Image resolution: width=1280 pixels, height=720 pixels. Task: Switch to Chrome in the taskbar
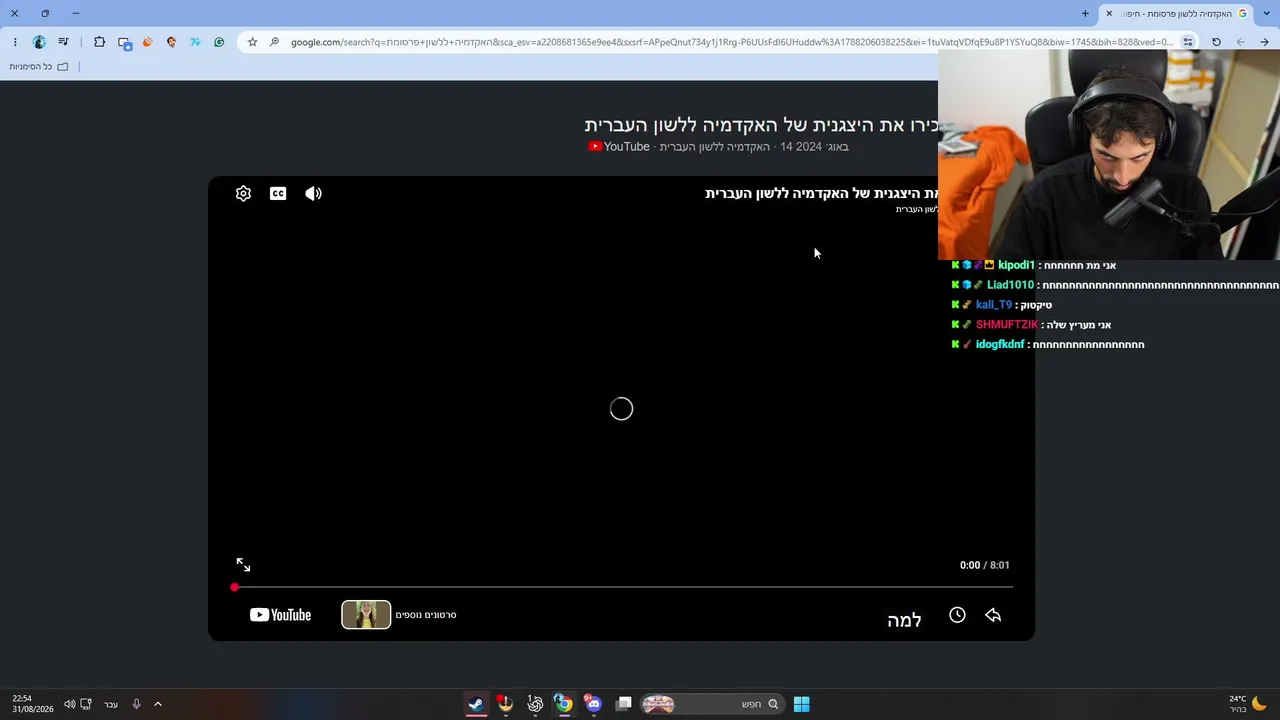(x=564, y=704)
